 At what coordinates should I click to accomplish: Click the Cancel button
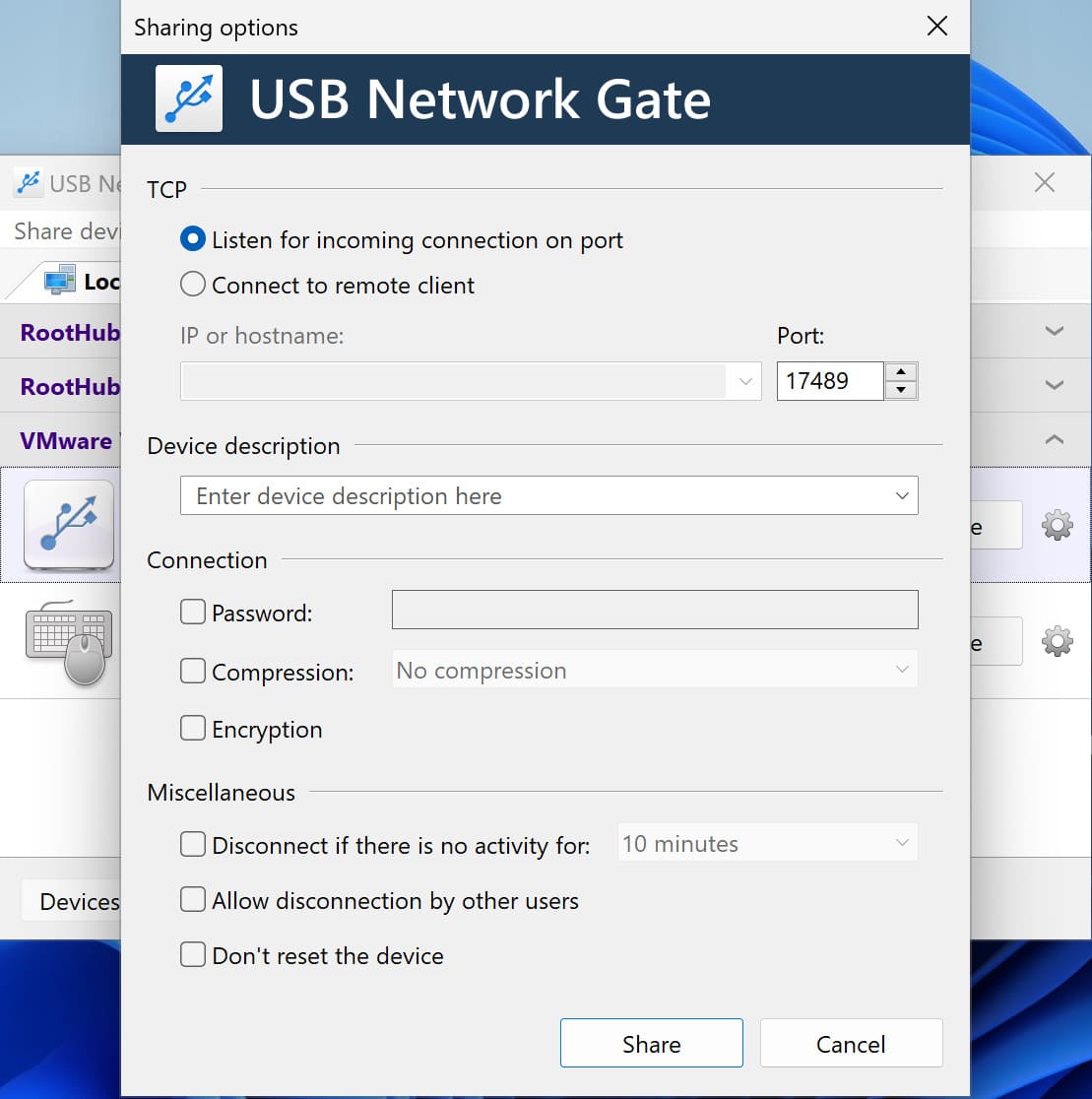click(851, 1044)
